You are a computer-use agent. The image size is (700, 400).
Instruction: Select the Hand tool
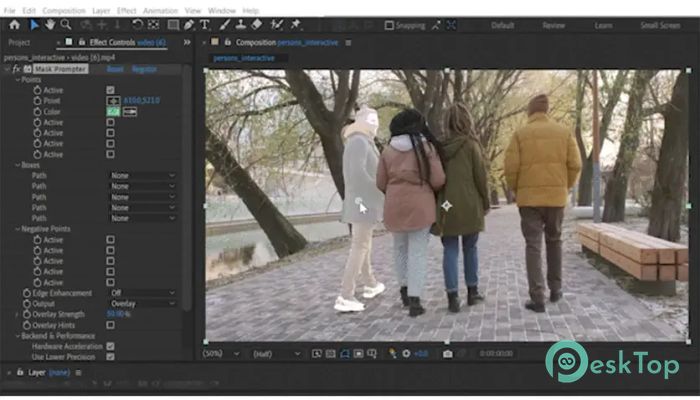coord(50,25)
